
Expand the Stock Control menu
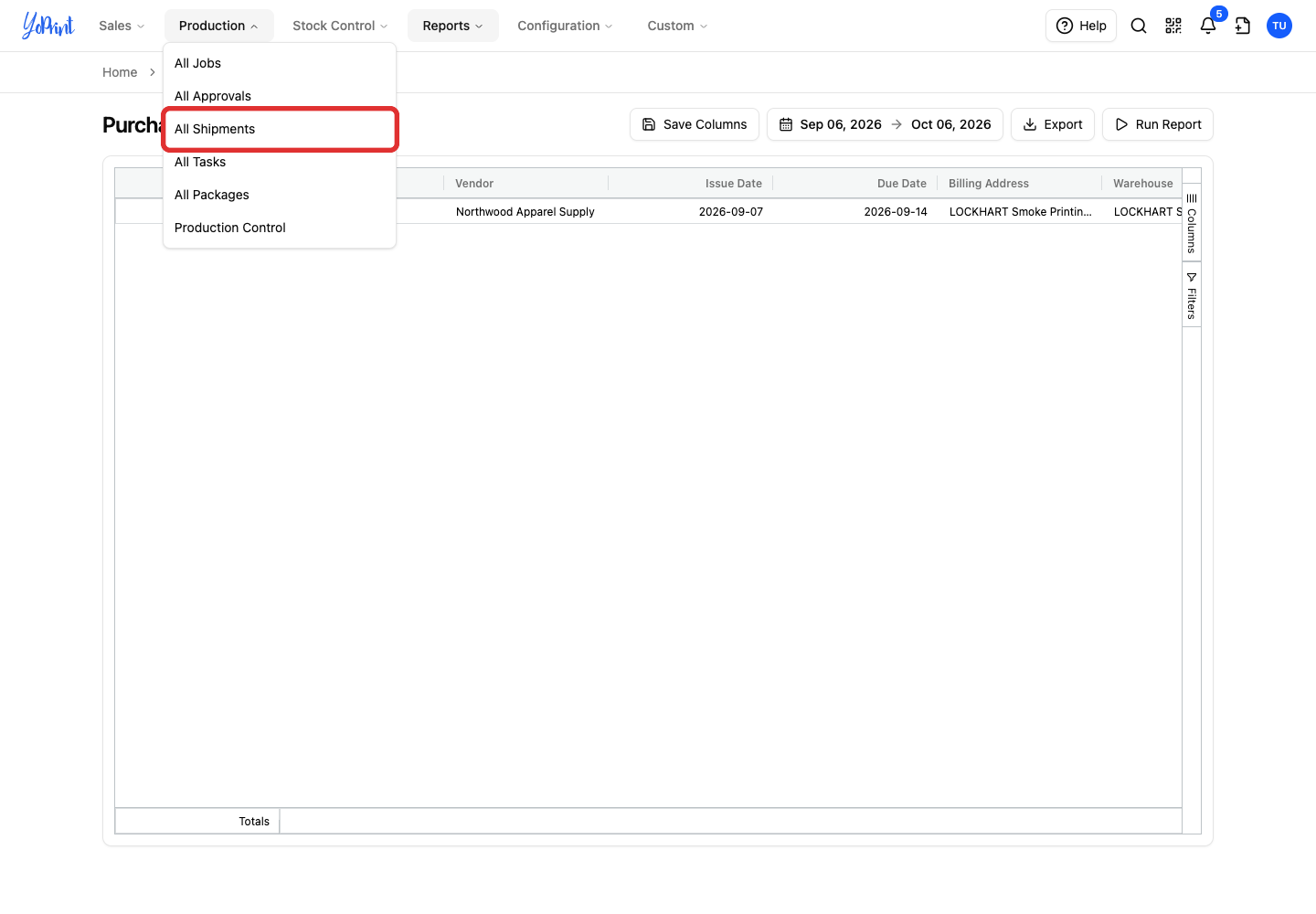coord(340,26)
